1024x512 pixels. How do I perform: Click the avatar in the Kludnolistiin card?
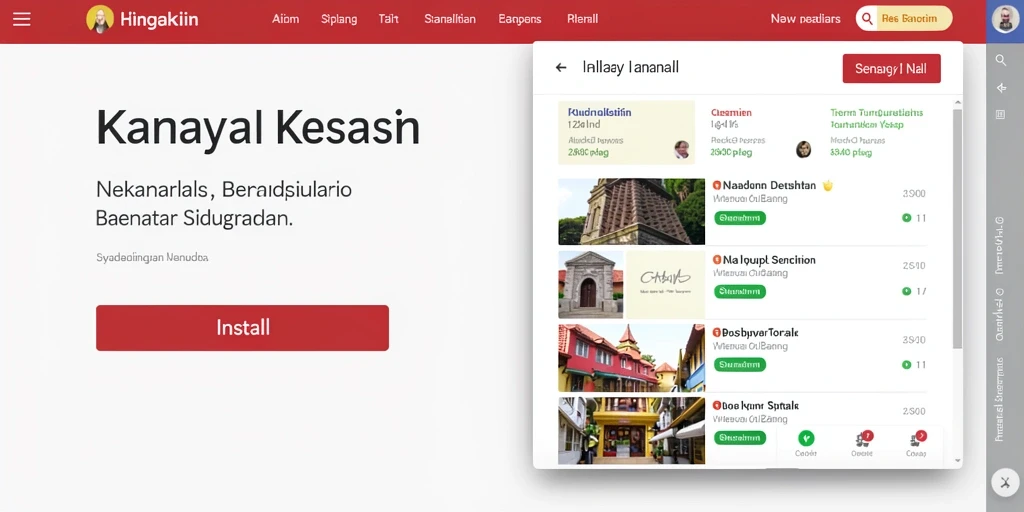[x=681, y=150]
